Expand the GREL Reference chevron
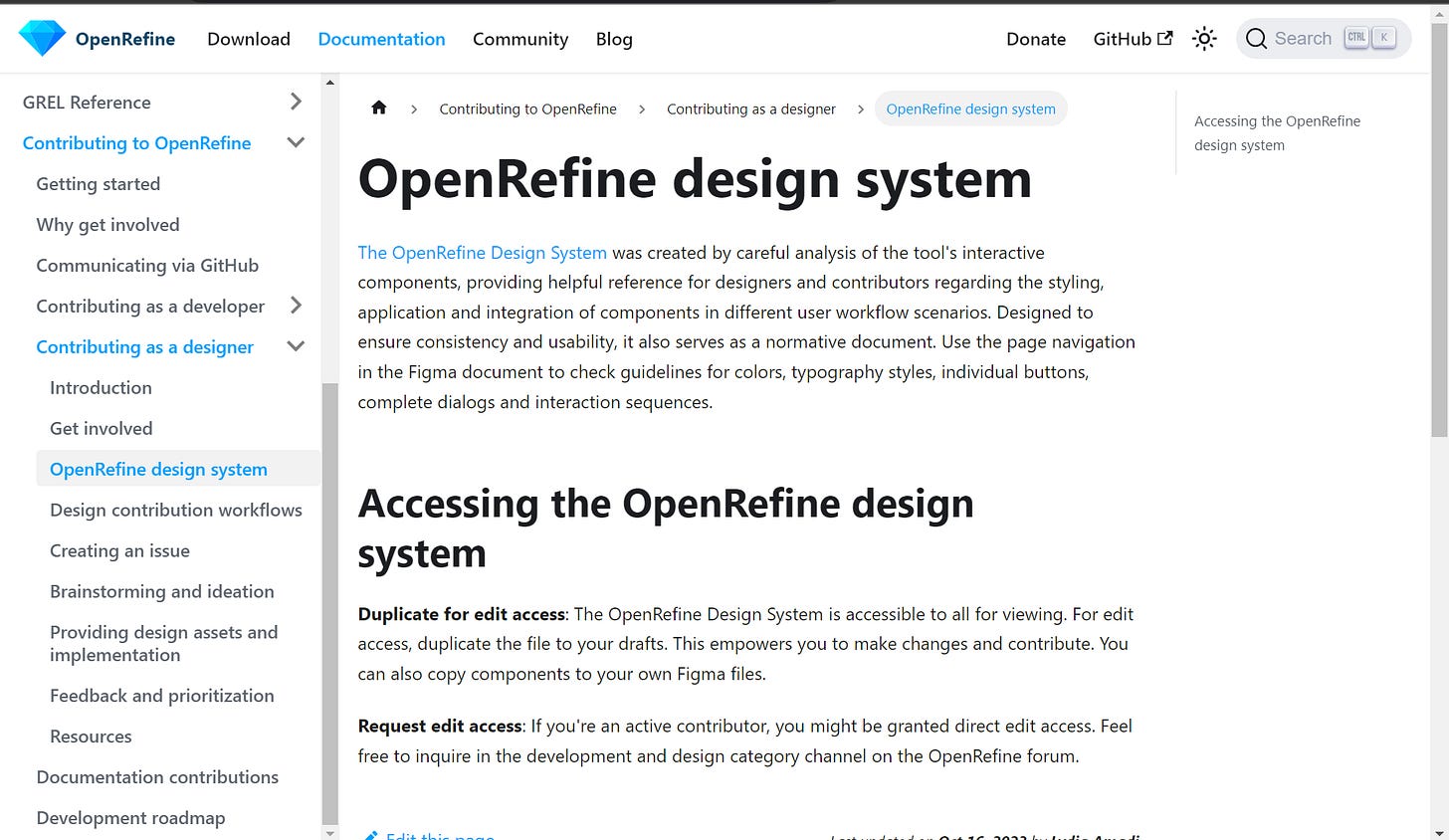 pyautogui.click(x=296, y=102)
